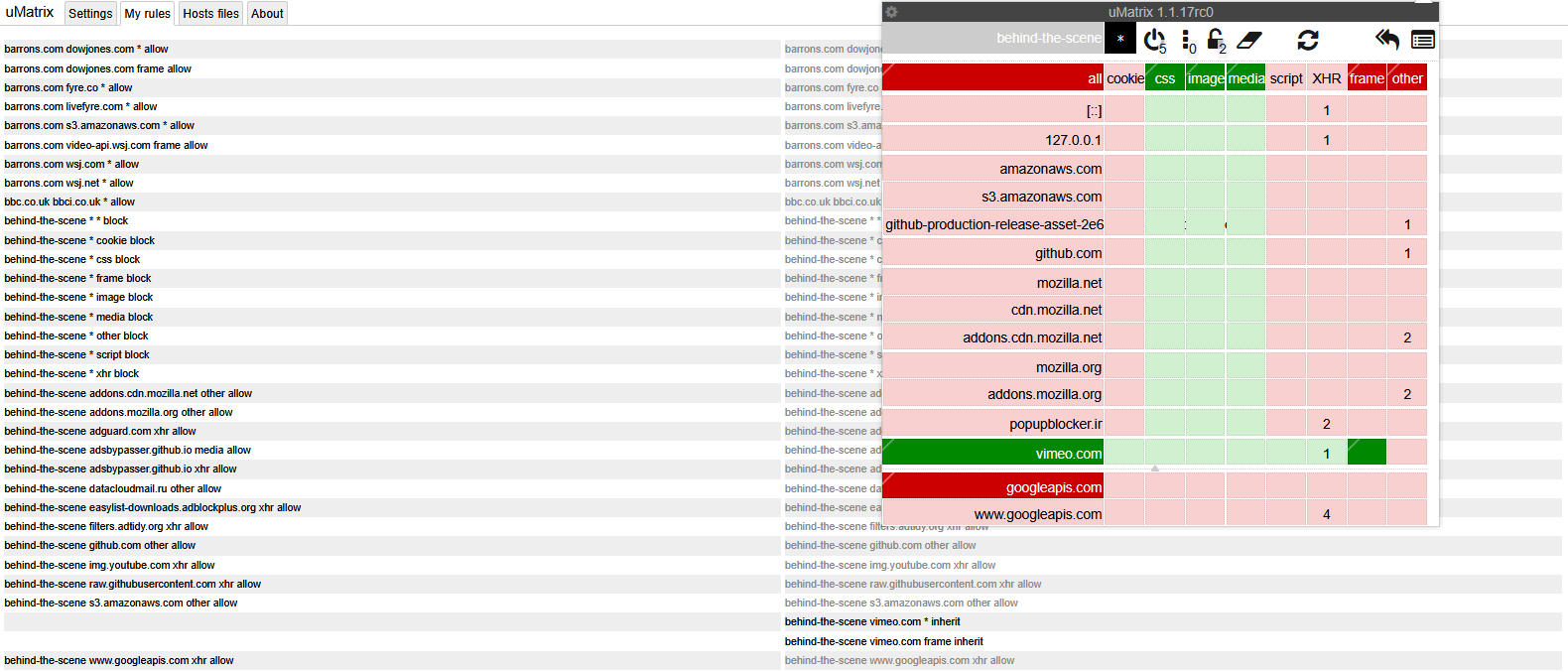
Task: Click the popupblocker.ir XHR cell showing 2
Action: (x=1327, y=424)
